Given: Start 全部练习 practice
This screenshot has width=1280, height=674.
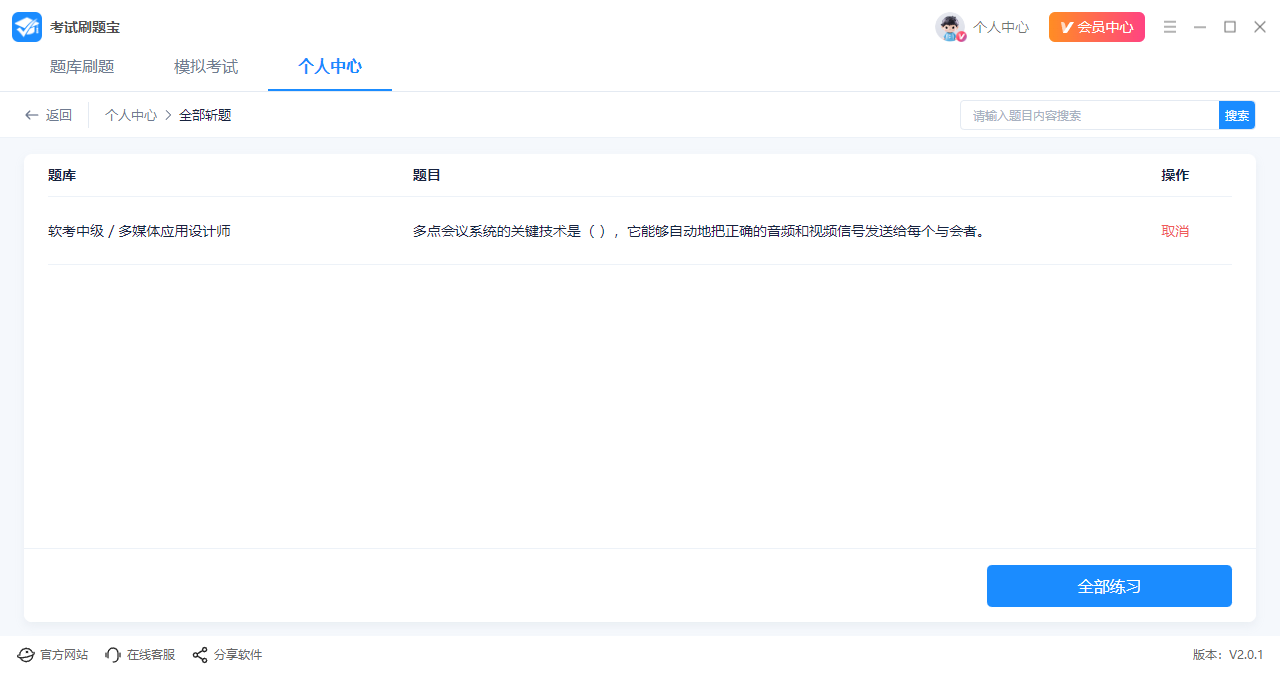Looking at the screenshot, I should point(1109,586).
